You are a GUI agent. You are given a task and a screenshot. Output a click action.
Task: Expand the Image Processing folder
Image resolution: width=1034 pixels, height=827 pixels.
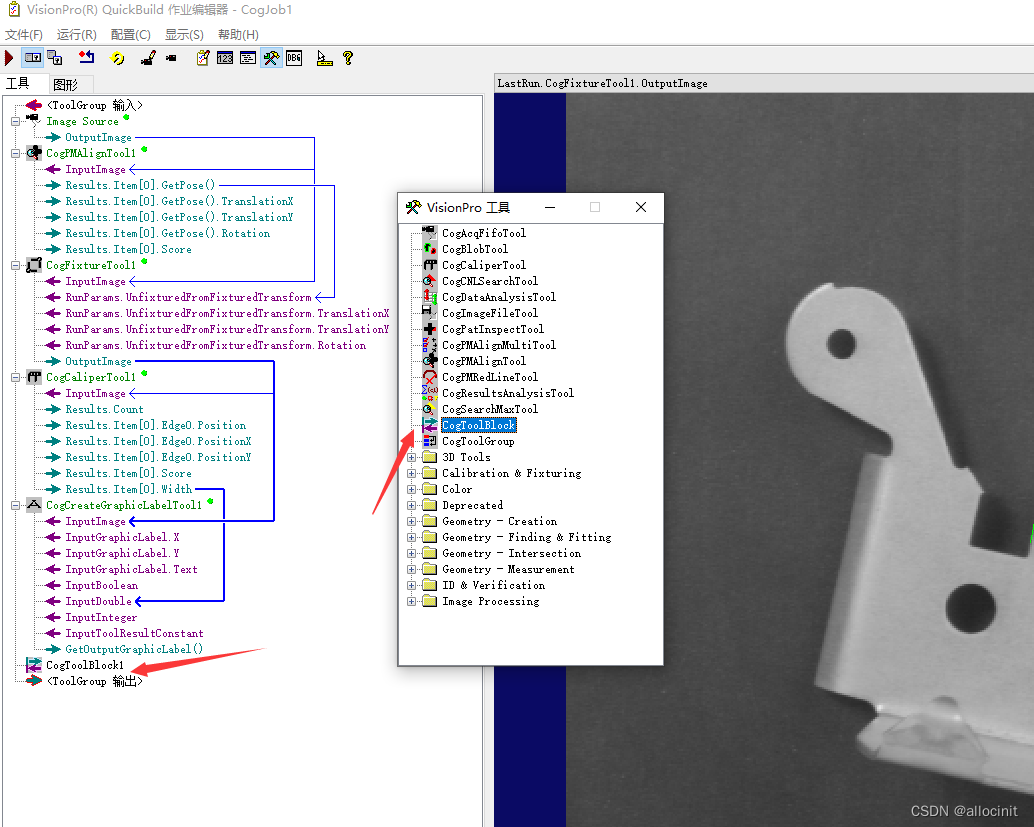click(x=411, y=601)
